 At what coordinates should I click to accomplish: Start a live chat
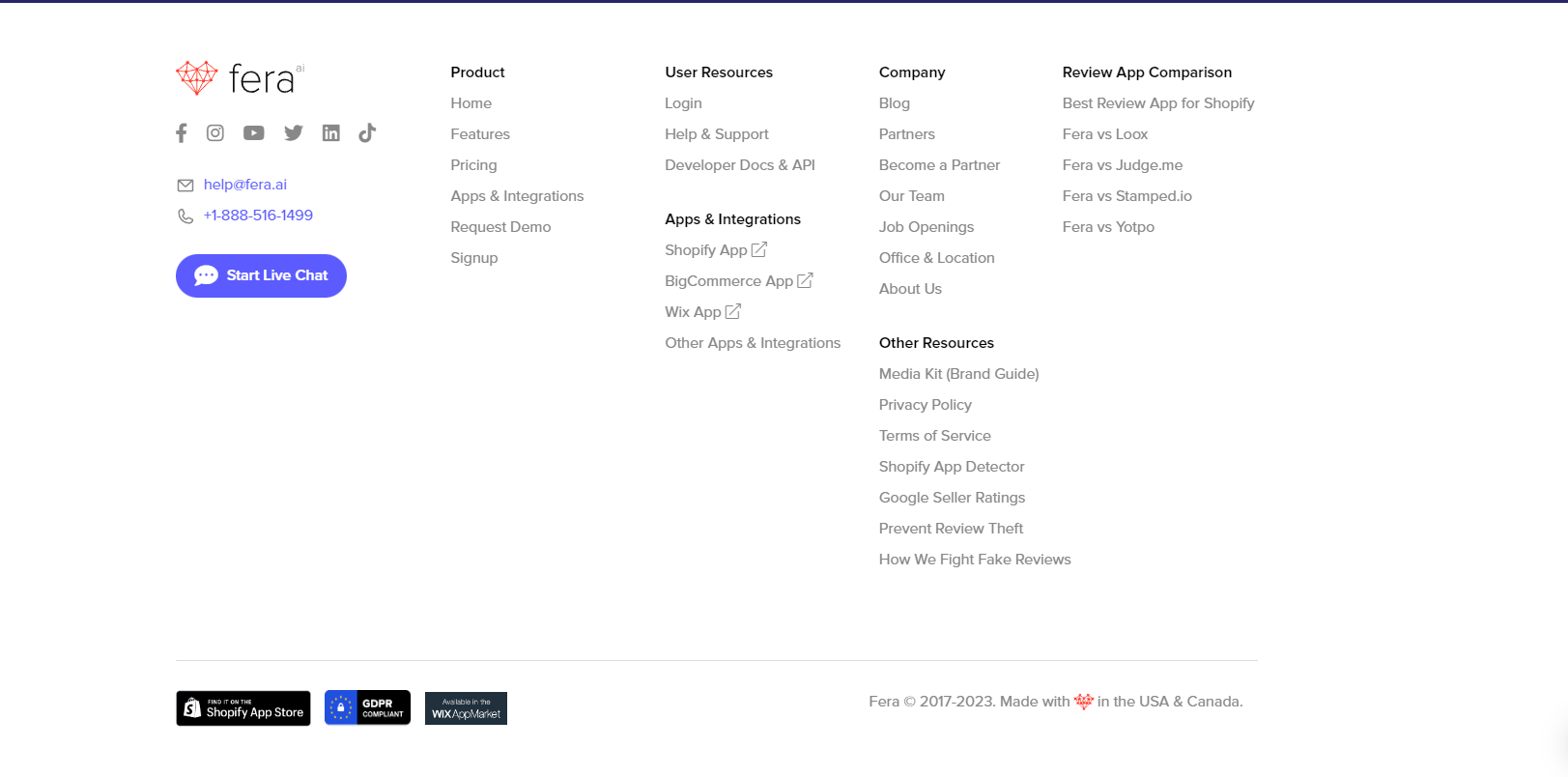click(261, 276)
